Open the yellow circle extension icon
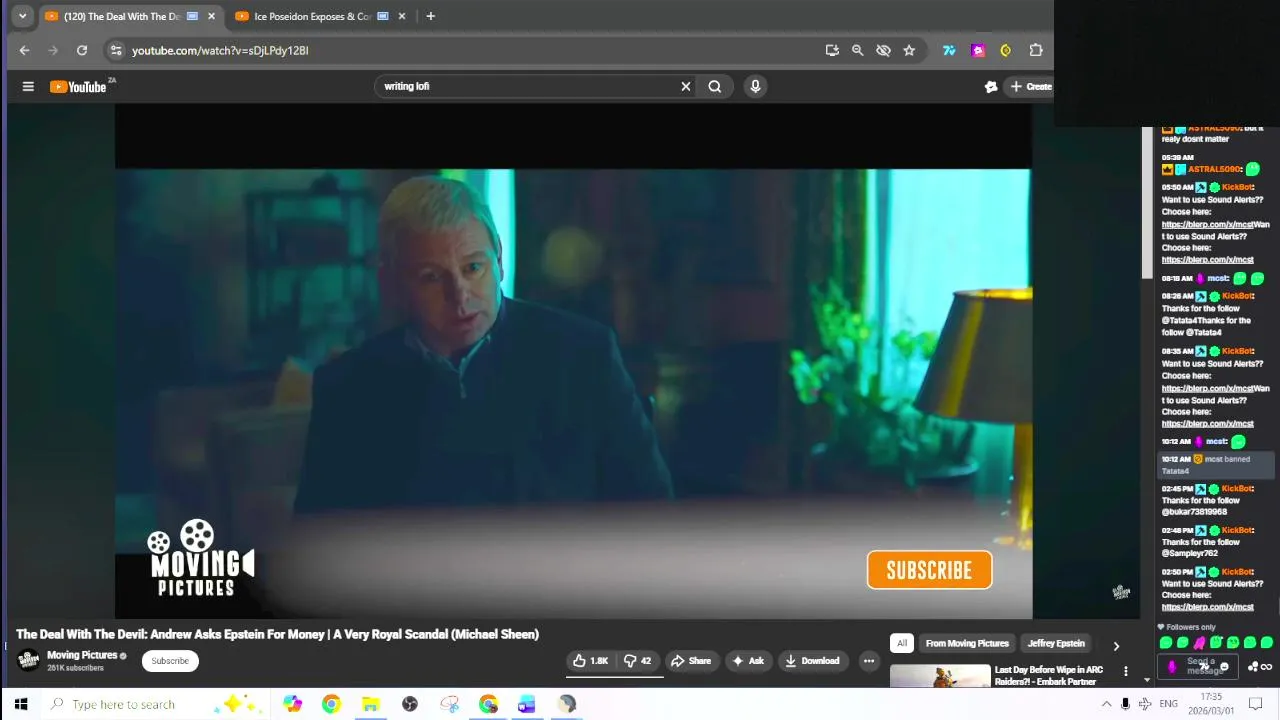The image size is (1280, 720). click(x=1006, y=50)
